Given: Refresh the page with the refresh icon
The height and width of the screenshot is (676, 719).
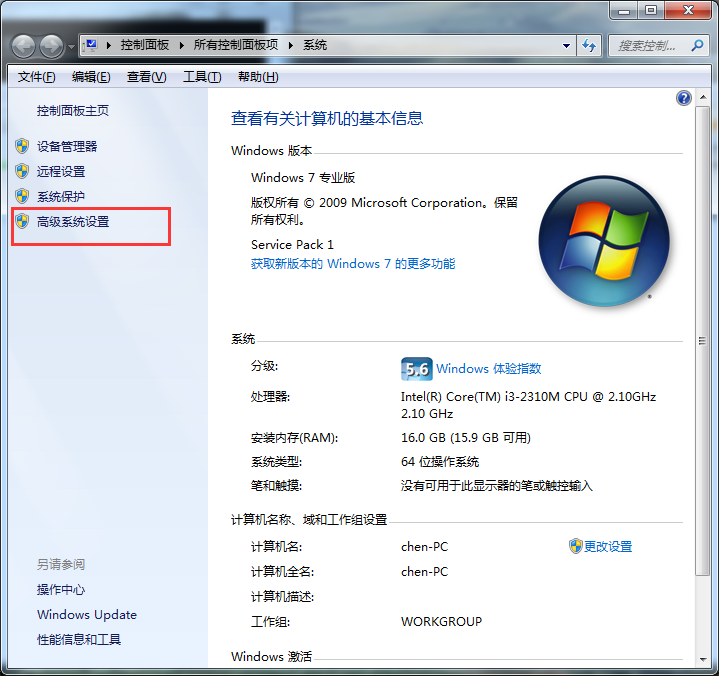Looking at the screenshot, I should [589, 45].
